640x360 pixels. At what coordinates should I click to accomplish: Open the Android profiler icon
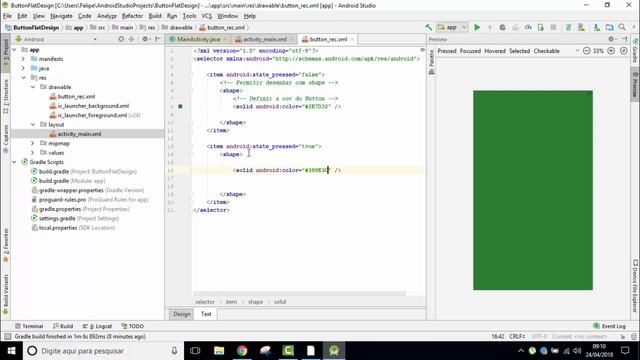528,27
